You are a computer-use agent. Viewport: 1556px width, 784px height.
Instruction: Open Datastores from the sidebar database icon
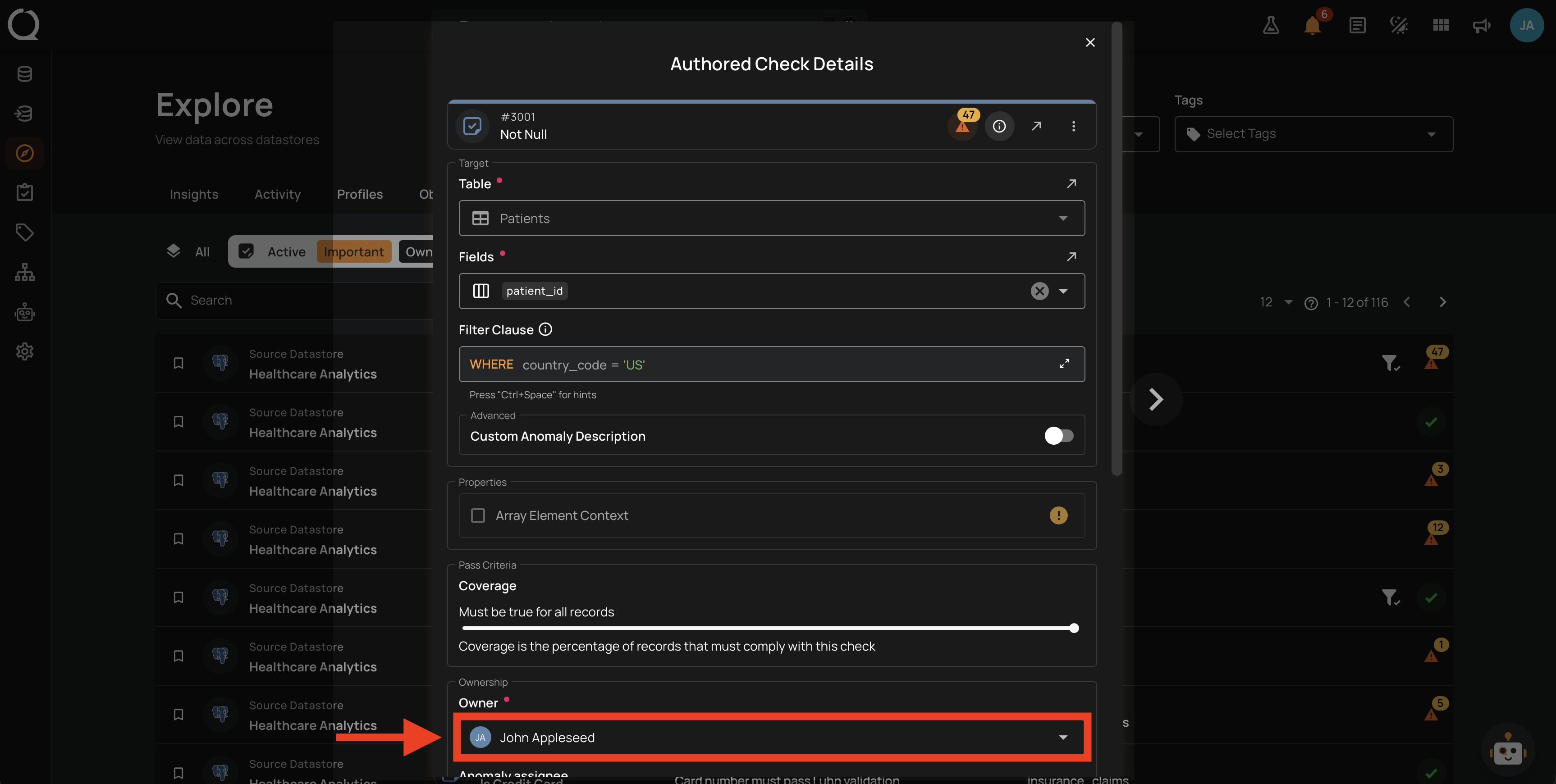25,74
